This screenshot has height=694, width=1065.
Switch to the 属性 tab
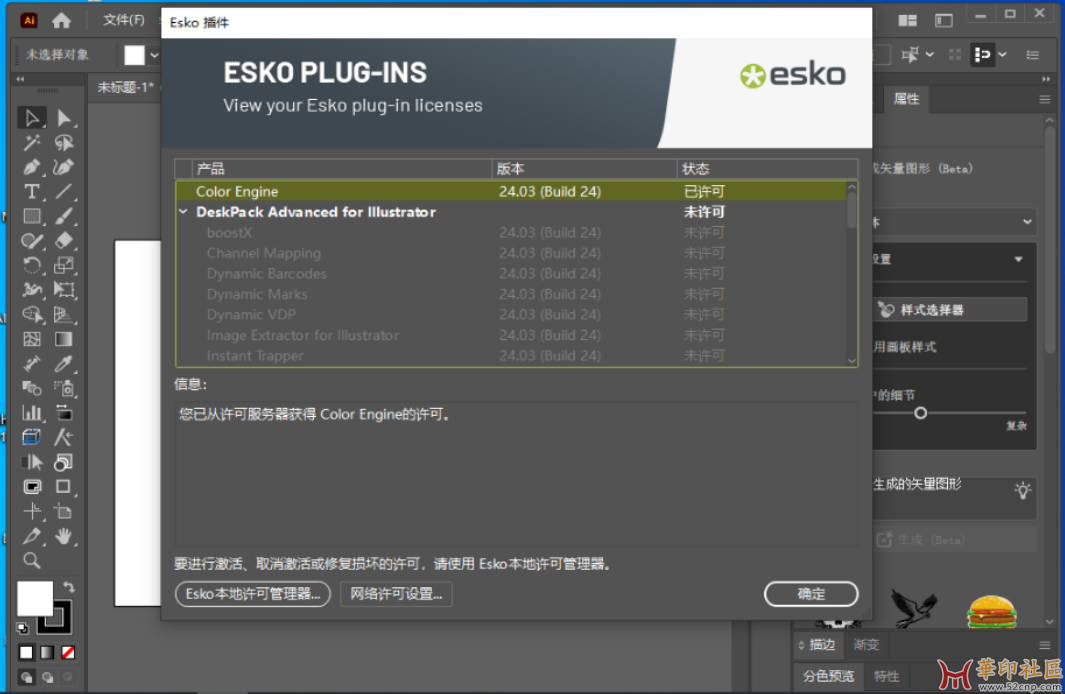906,99
